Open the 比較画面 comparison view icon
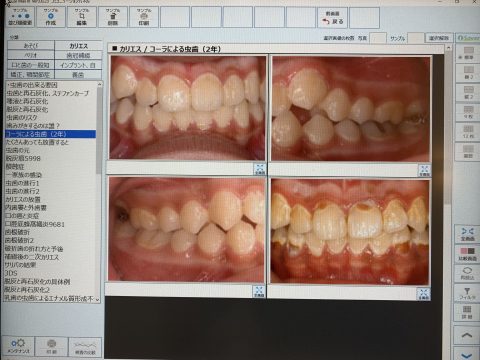 pos(467,254)
